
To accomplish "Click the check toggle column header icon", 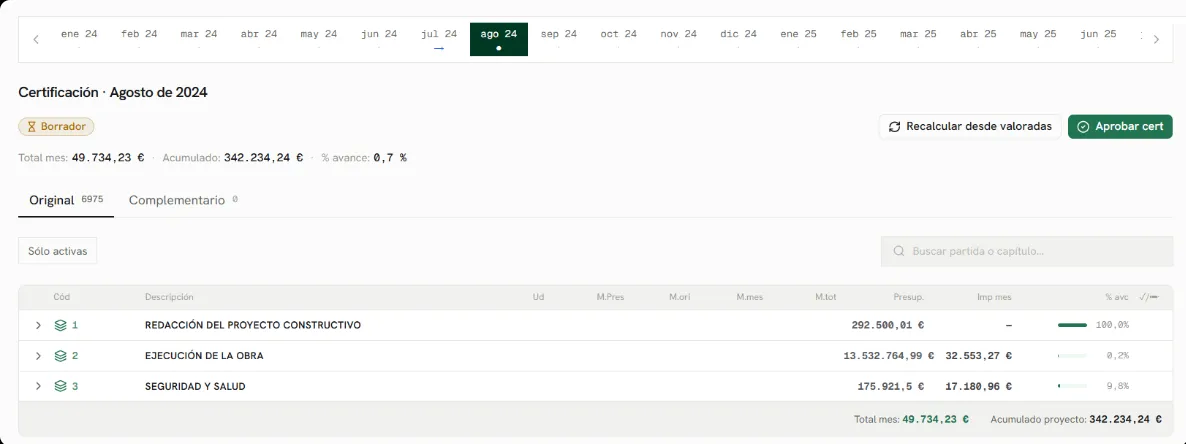I will coord(1147,297).
